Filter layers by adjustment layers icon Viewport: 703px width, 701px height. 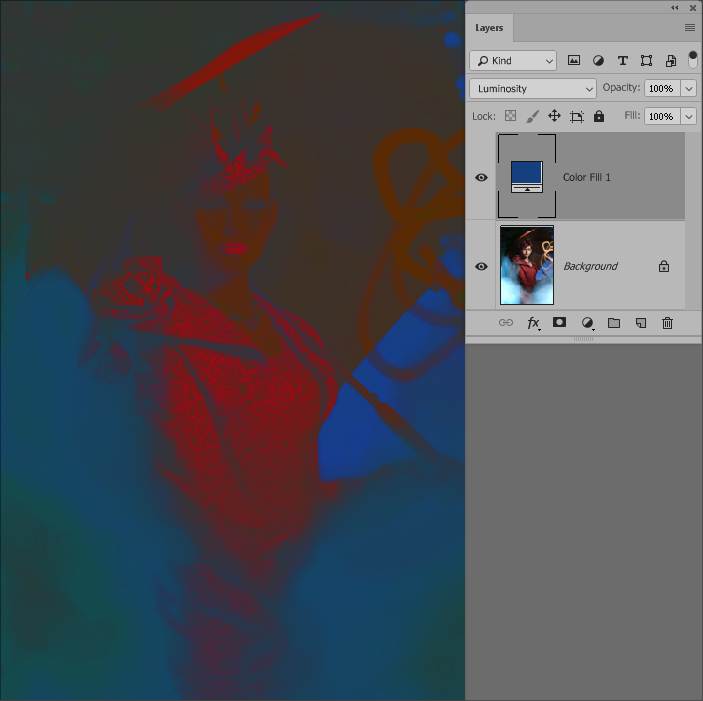pos(598,61)
